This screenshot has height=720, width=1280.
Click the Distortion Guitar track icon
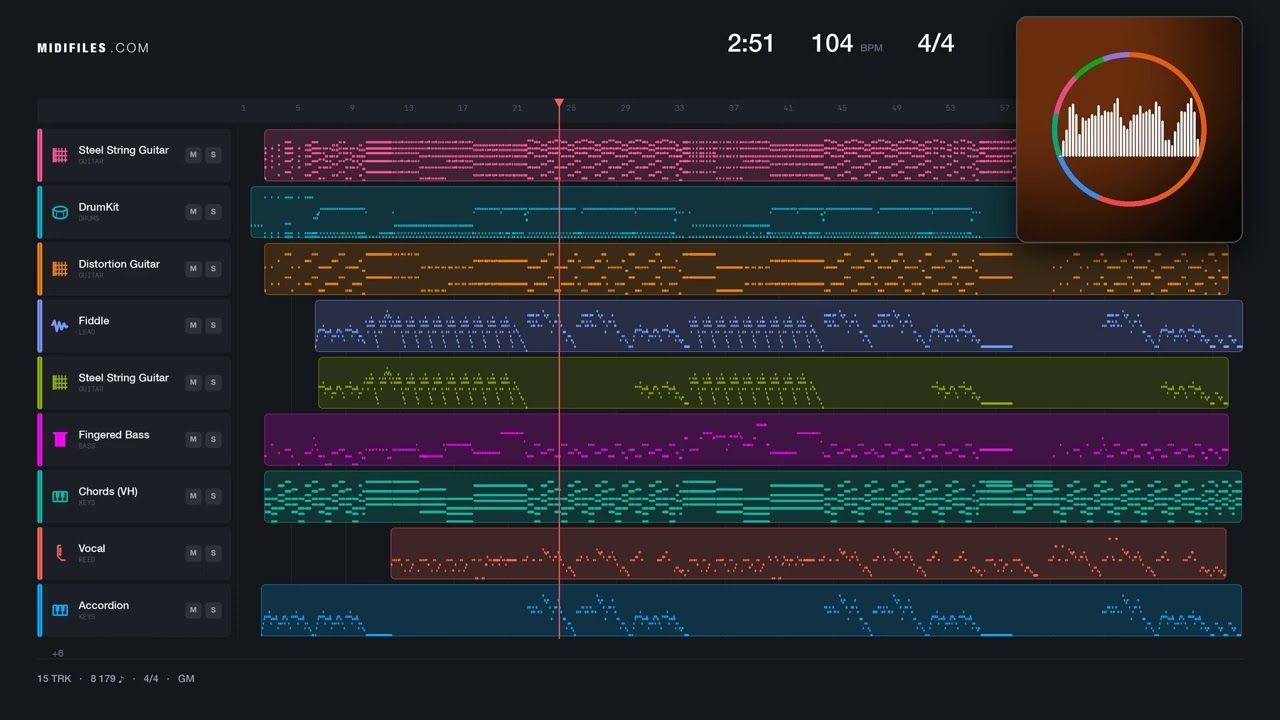(x=59, y=269)
